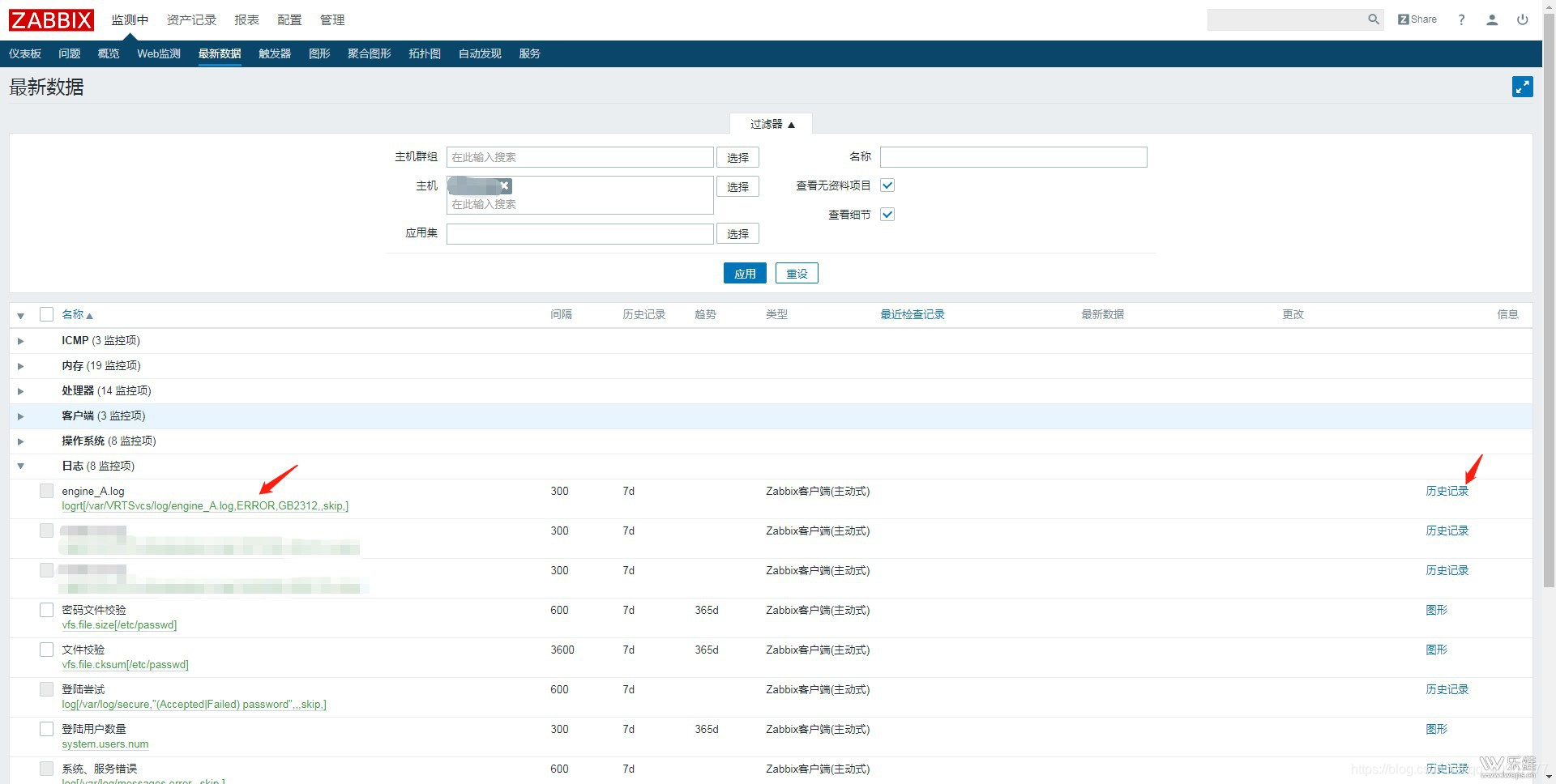Remove the selected host tag
This screenshot has height=784, width=1556.
tap(503, 185)
